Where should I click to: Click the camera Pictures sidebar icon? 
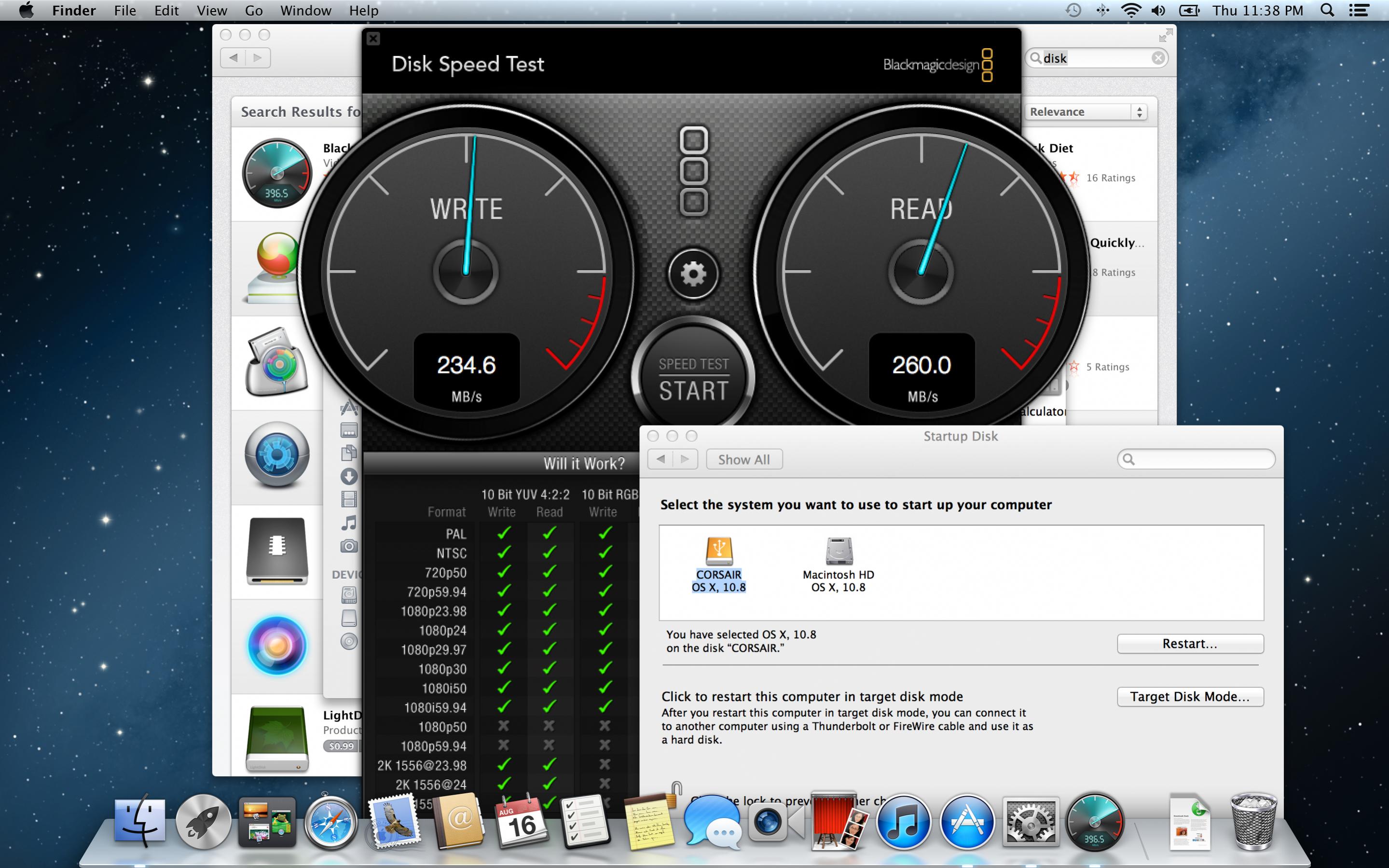click(349, 546)
